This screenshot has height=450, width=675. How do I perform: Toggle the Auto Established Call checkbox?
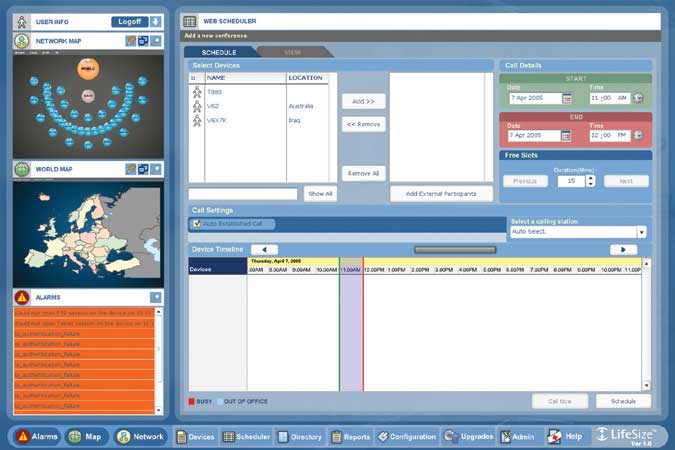[x=197, y=224]
